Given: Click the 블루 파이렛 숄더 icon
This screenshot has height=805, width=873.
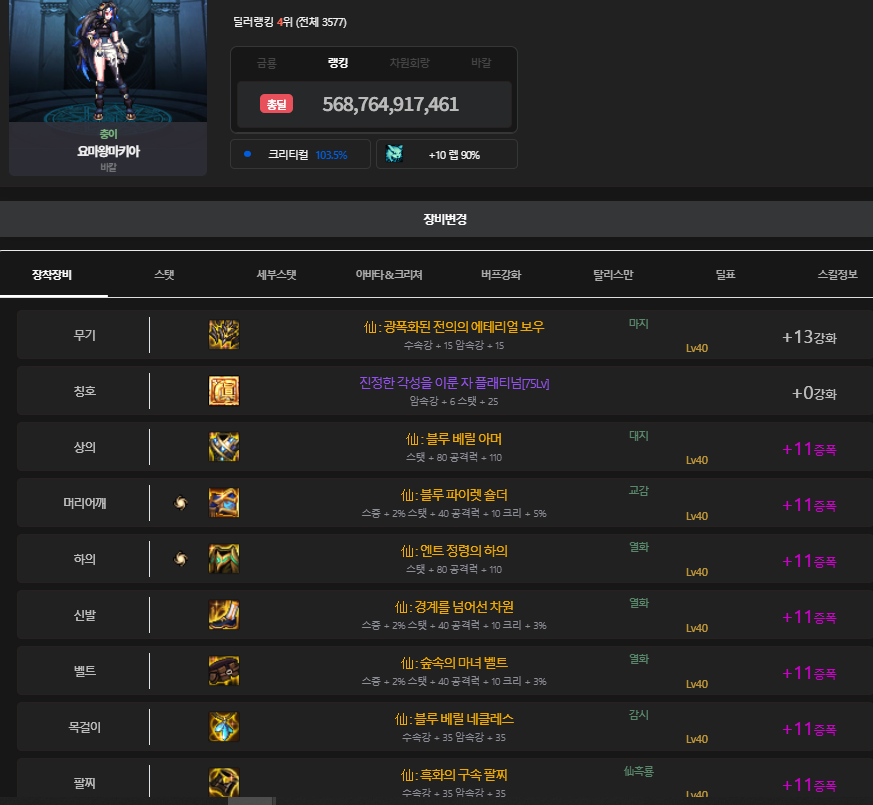Looking at the screenshot, I should [223, 503].
